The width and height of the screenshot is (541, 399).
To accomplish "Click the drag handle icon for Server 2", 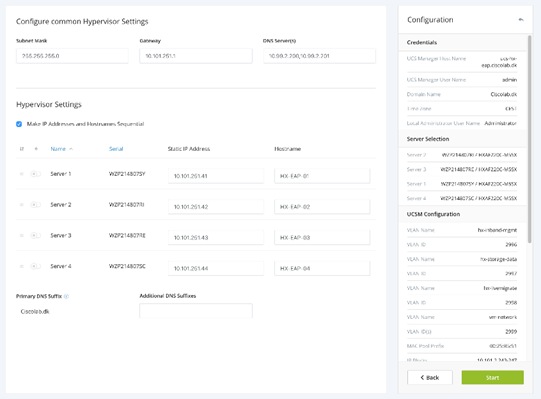I will tap(21, 205).
